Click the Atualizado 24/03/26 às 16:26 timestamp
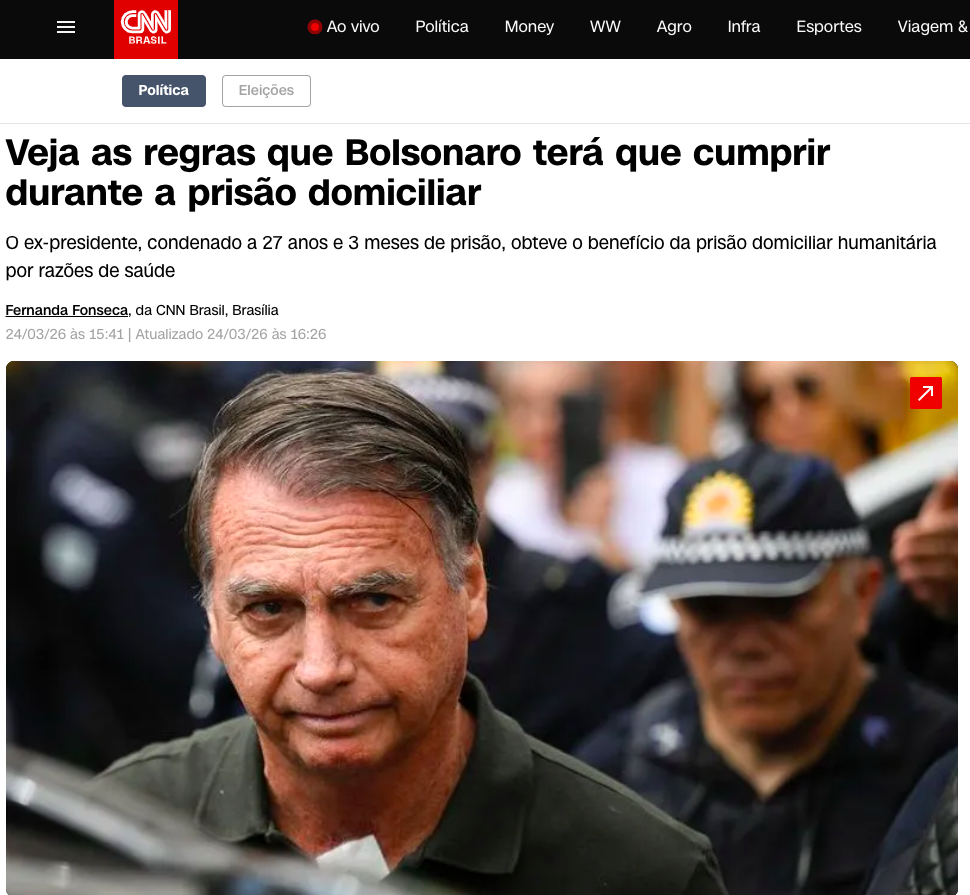970x895 pixels. [x=231, y=334]
